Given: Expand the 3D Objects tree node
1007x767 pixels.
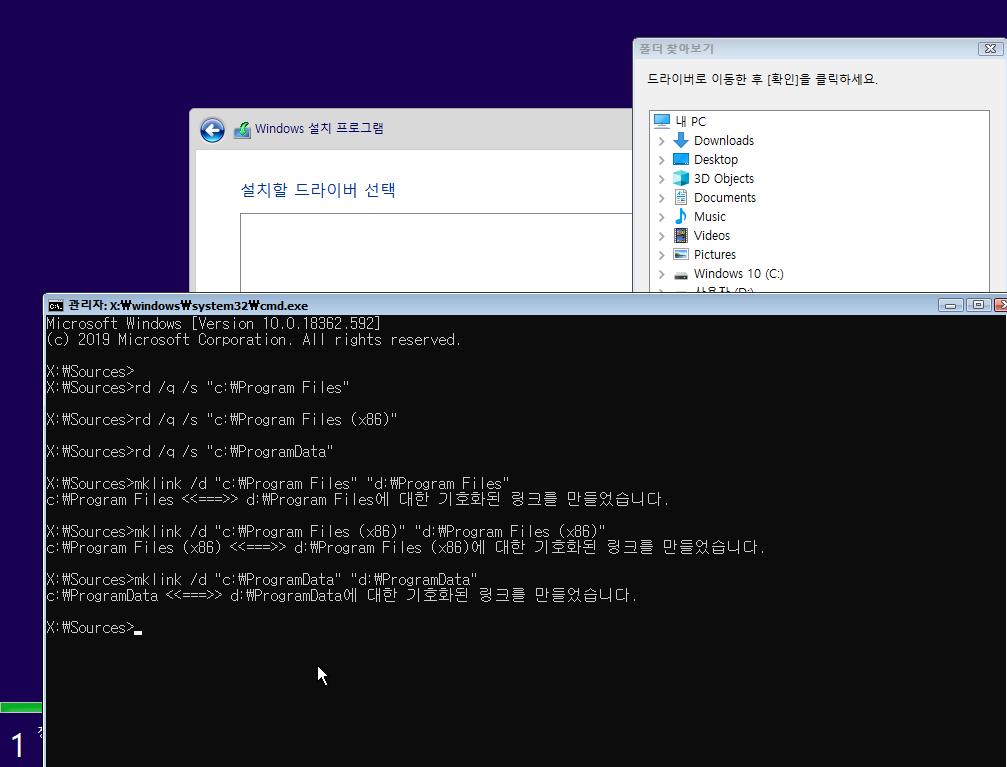Looking at the screenshot, I should coord(661,179).
